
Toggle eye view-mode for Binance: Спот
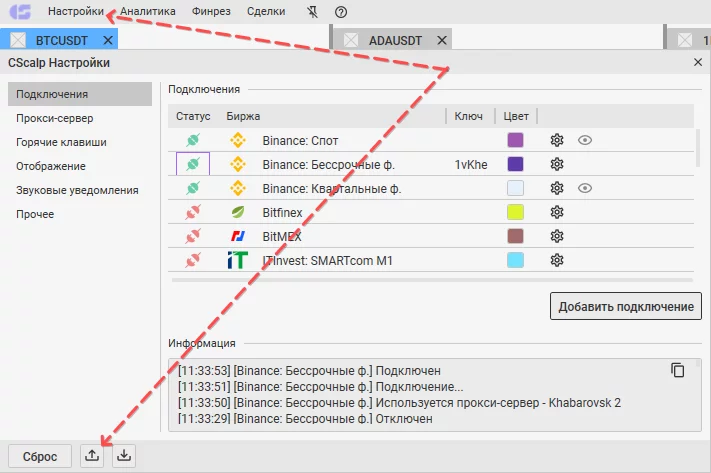point(585,140)
